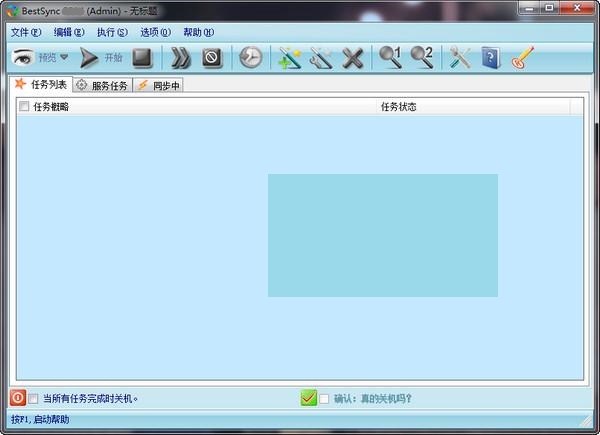This screenshot has height=435, width=600.
Task: Click the orange key register icon
Action: 522,58
